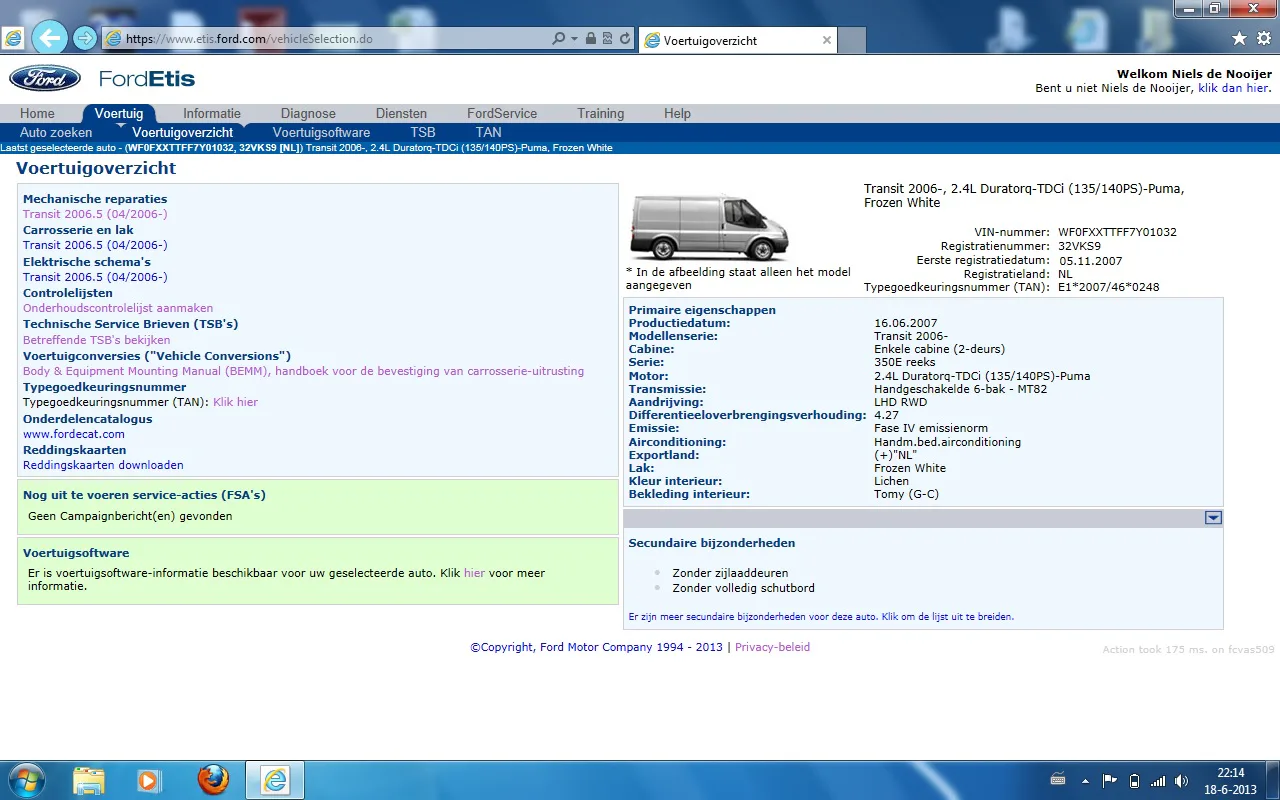Open the Reddingskaarten downloaden link
This screenshot has height=800, width=1280.
[x=103, y=465]
